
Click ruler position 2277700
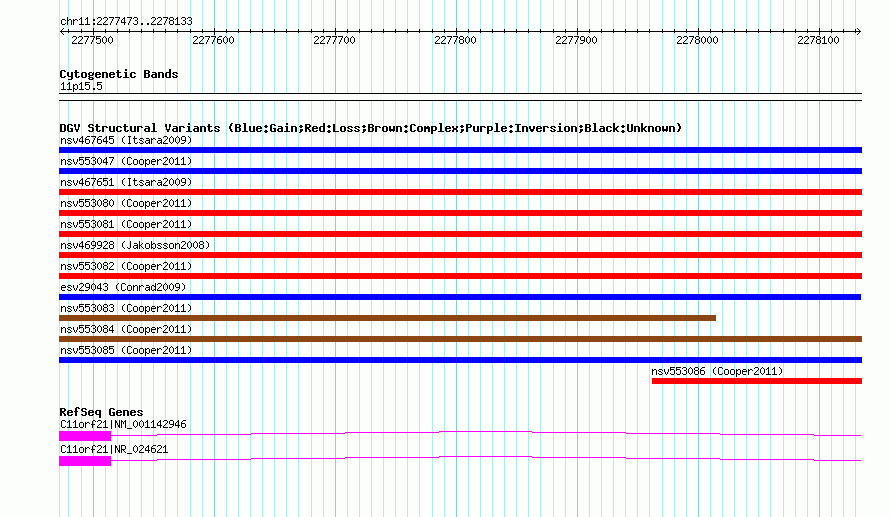(x=334, y=40)
